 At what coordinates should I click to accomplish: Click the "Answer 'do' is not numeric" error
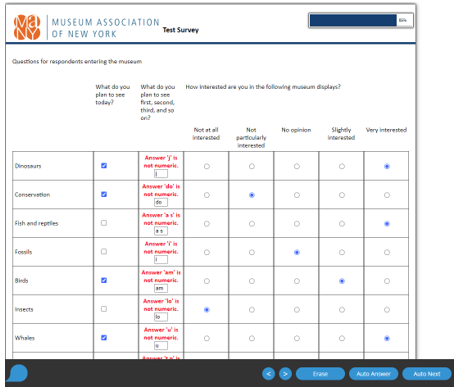(161, 190)
